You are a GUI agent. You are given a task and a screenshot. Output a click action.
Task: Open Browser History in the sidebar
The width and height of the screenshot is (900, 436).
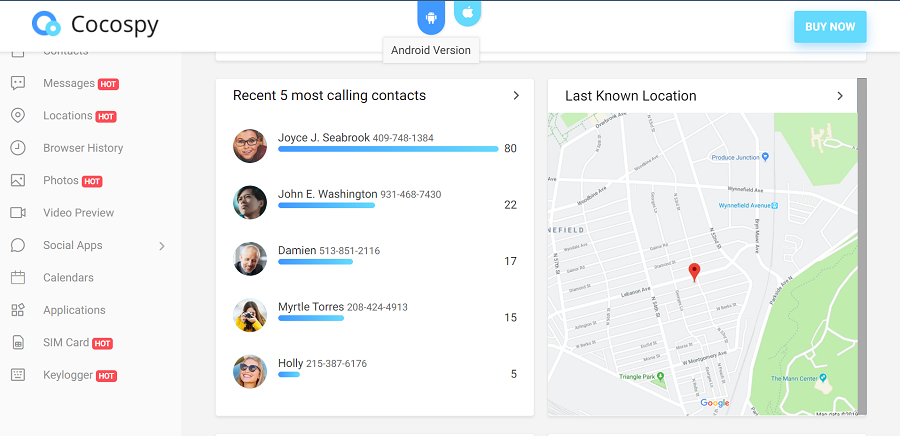tap(83, 148)
